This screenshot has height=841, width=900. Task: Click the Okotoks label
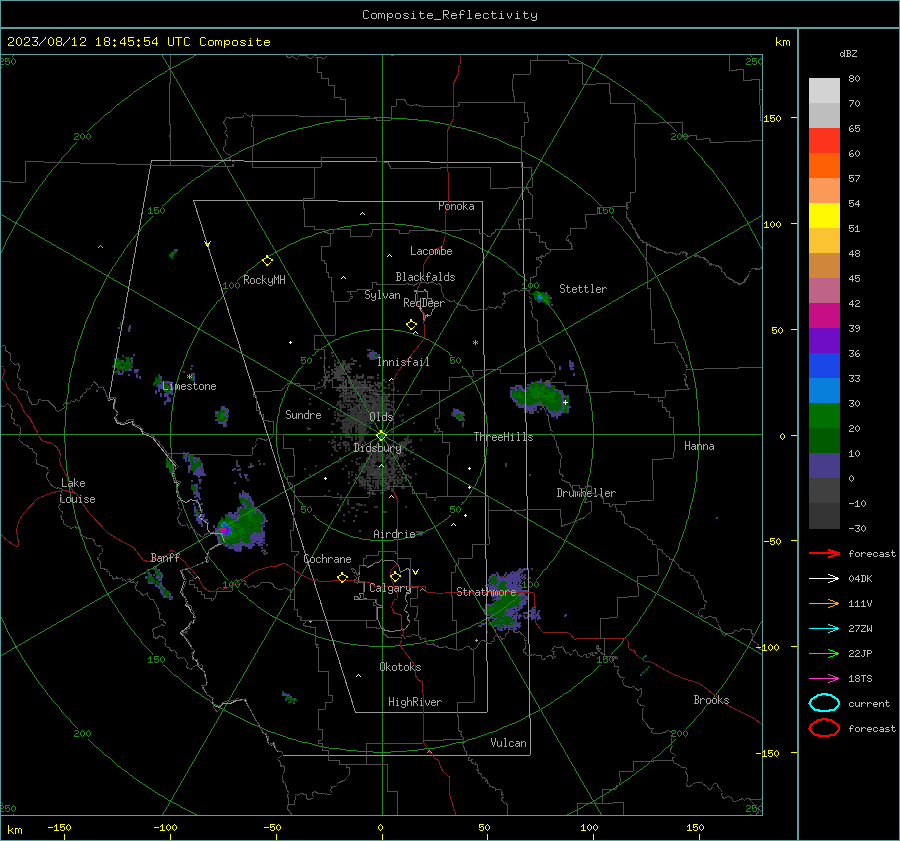(400, 667)
